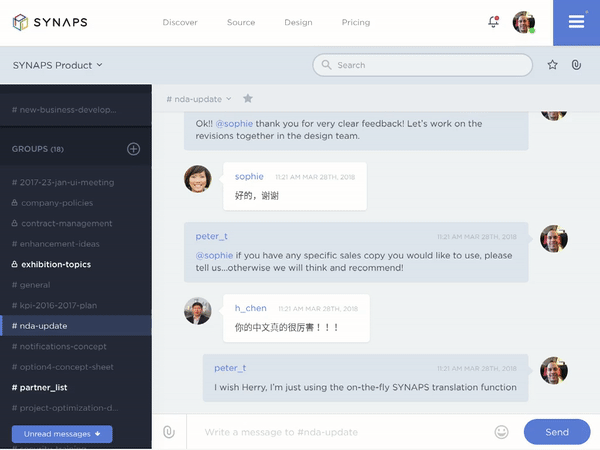Click the search magnifier icon
600x450 pixels.
pos(326,65)
